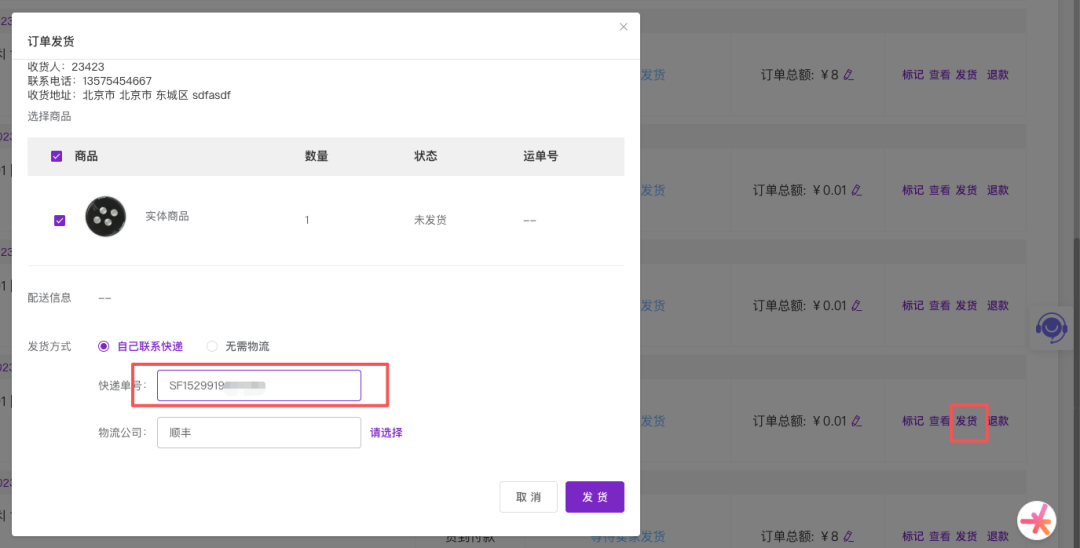Choose 无需物流 delivery method

(x=212, y=346)
